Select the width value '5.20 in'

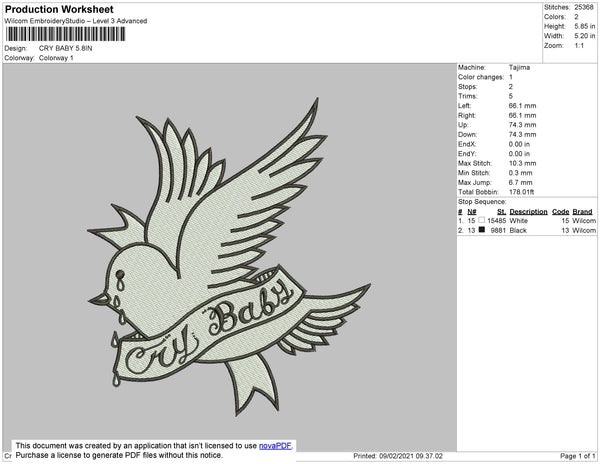[585, 36]
